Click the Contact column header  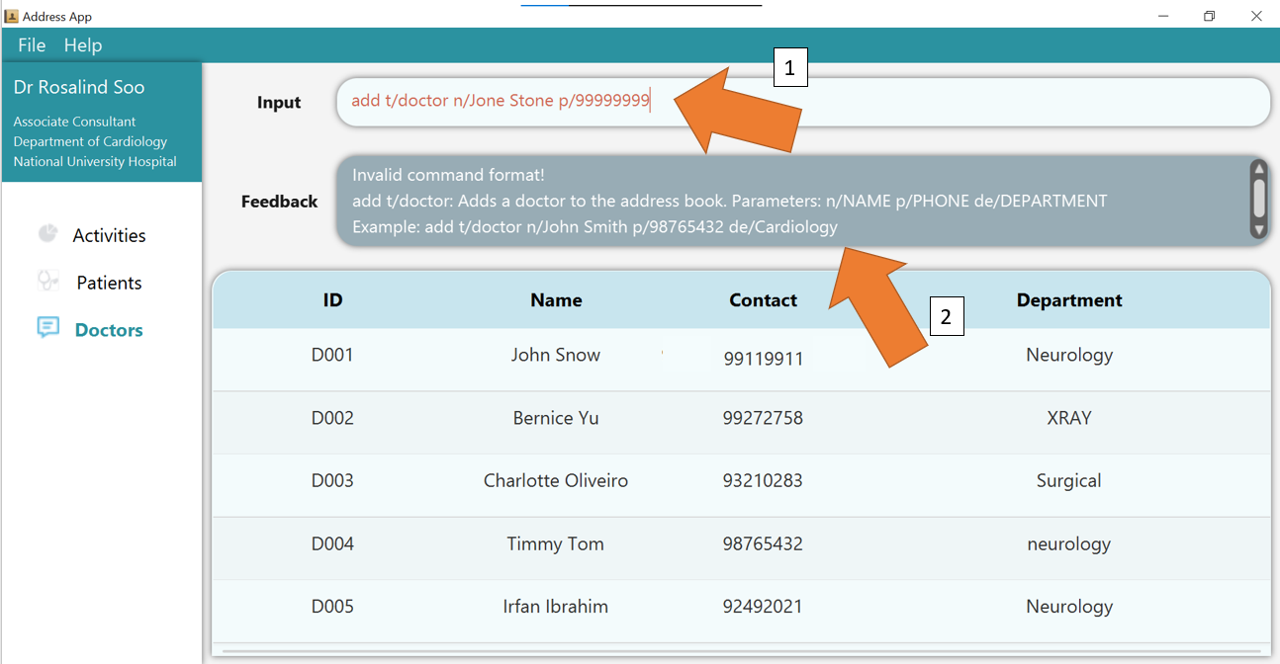pyautogui.click(x=763, y=300)
